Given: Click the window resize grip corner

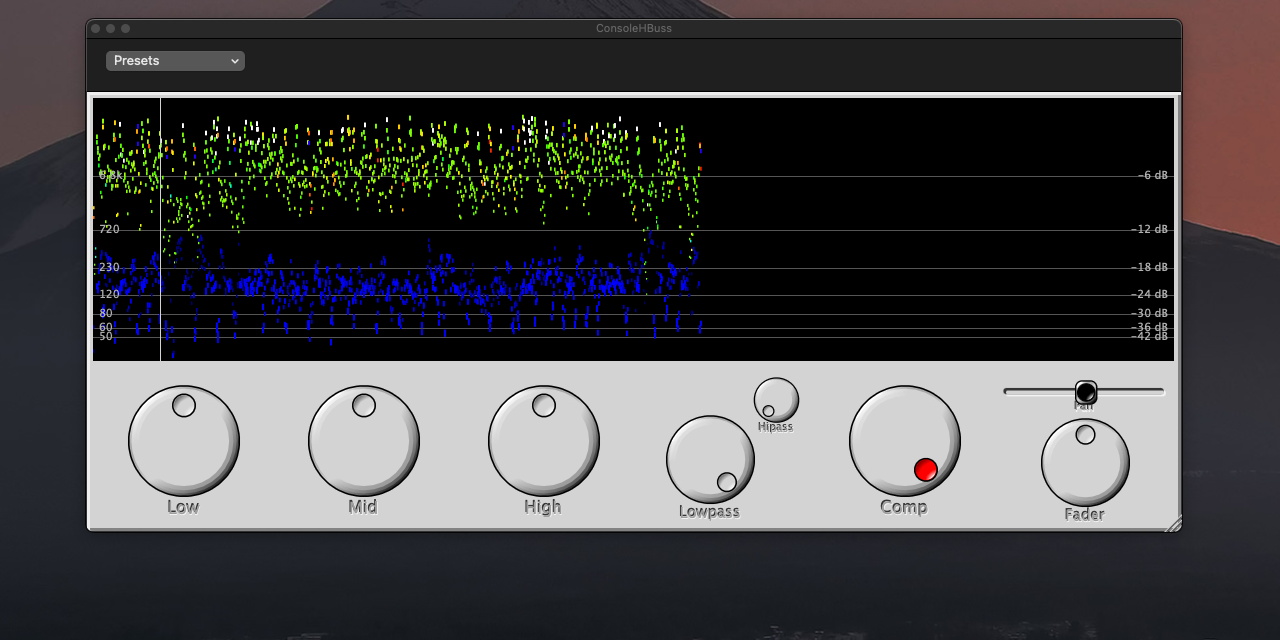Looking at the screenshot, I should click(1173, 522).
